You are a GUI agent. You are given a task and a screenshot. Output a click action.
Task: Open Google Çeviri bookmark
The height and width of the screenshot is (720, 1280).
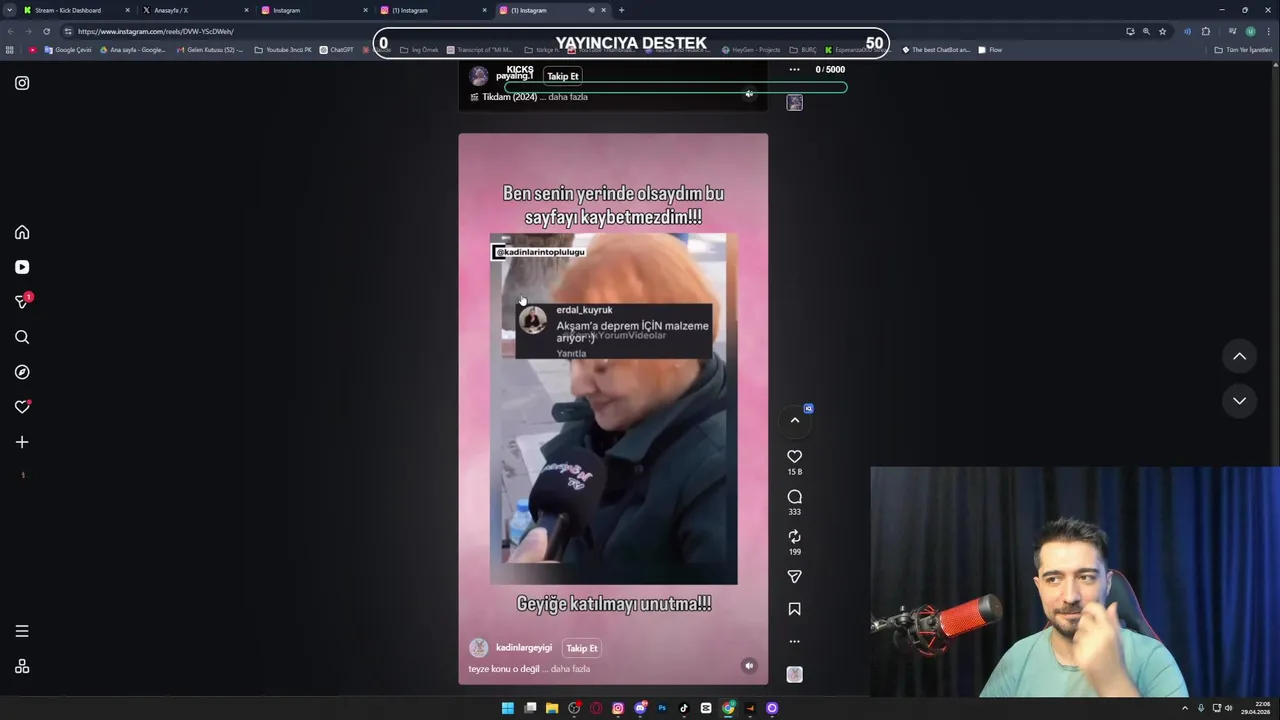point(67,50)
